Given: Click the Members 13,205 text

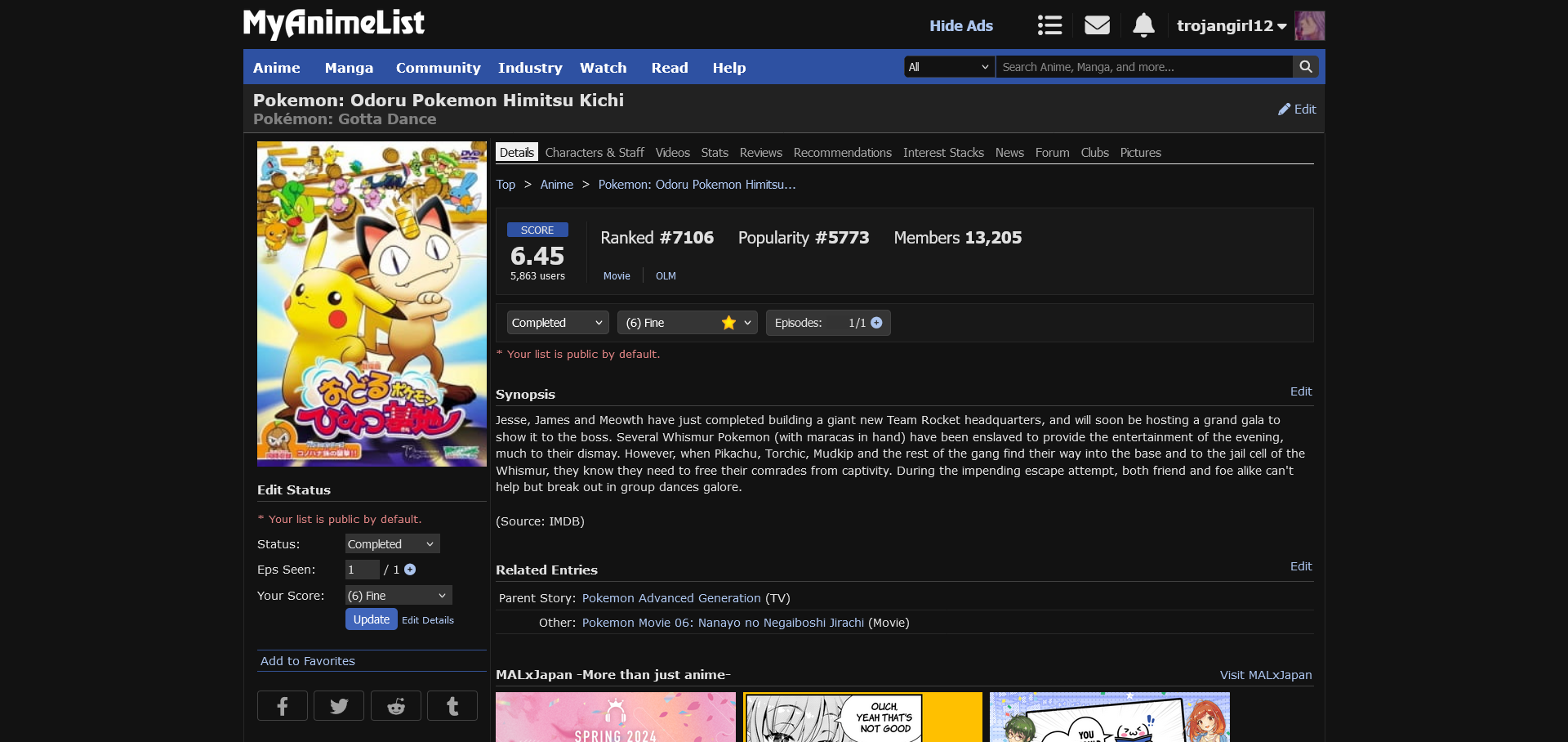Looking at the screenshot, I should (x=958, y=238).
